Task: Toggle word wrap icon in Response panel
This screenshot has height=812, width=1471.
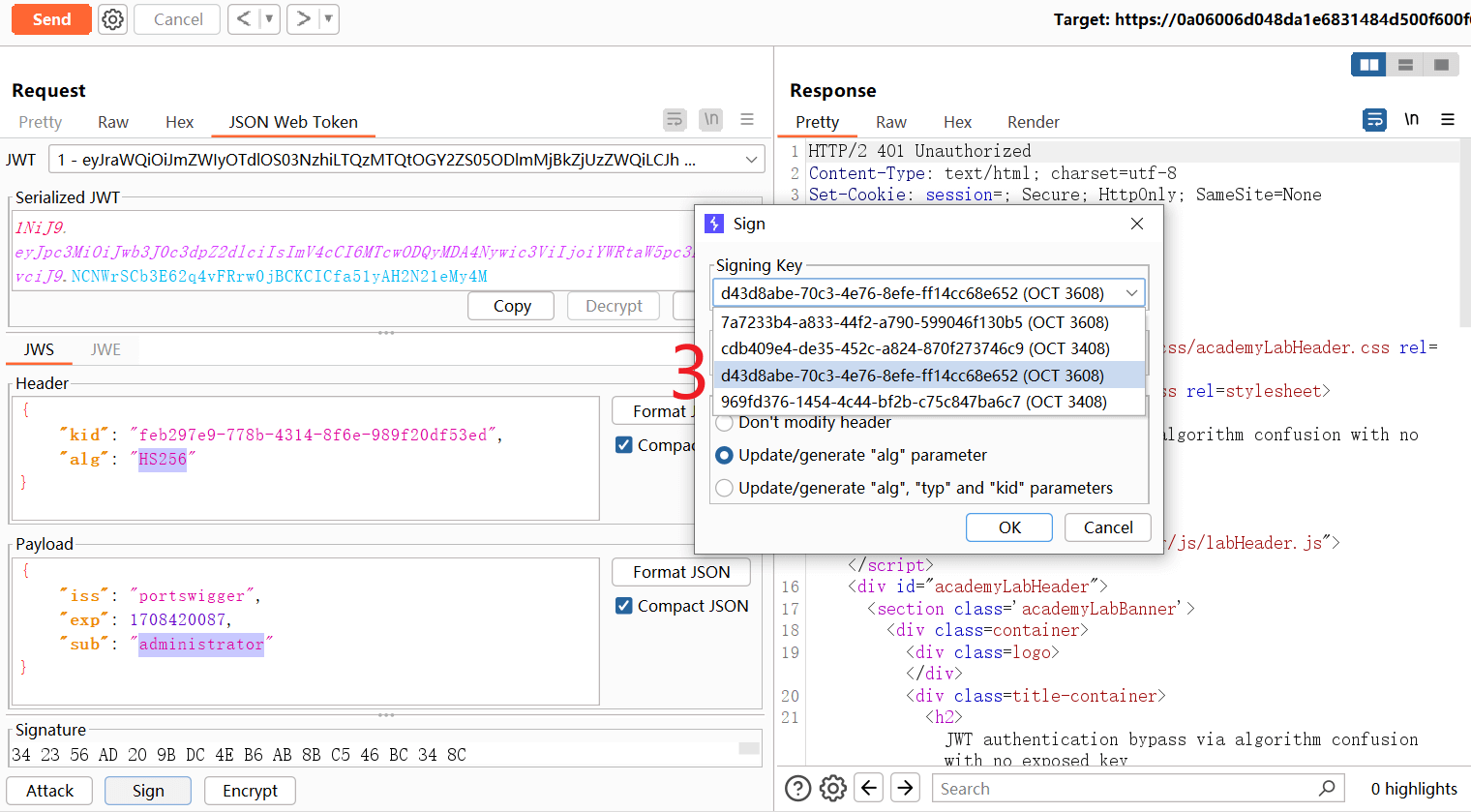Action: 1373,120
